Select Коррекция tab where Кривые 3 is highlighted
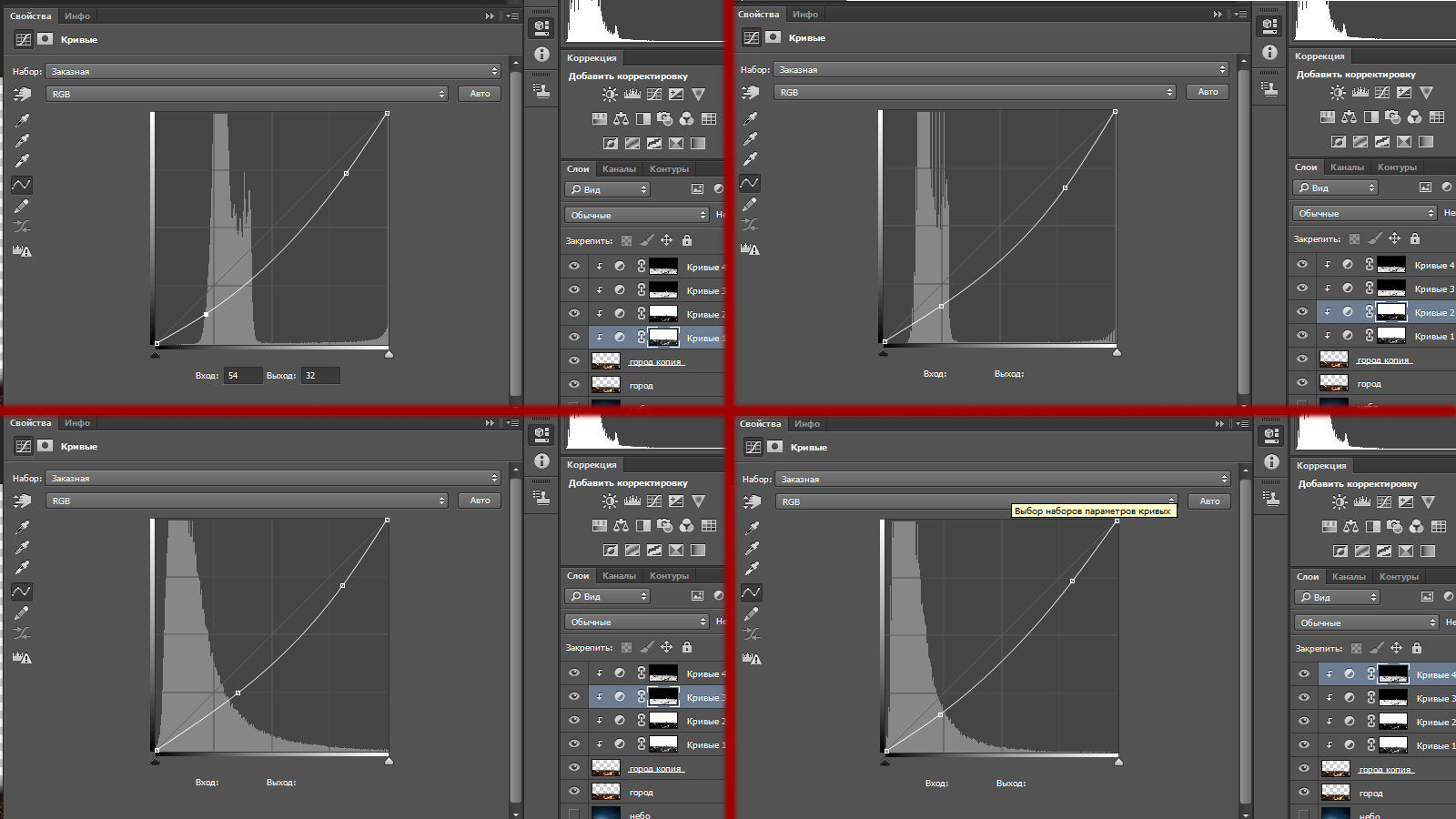The image size is (1456, 819). tap(591, 464)
